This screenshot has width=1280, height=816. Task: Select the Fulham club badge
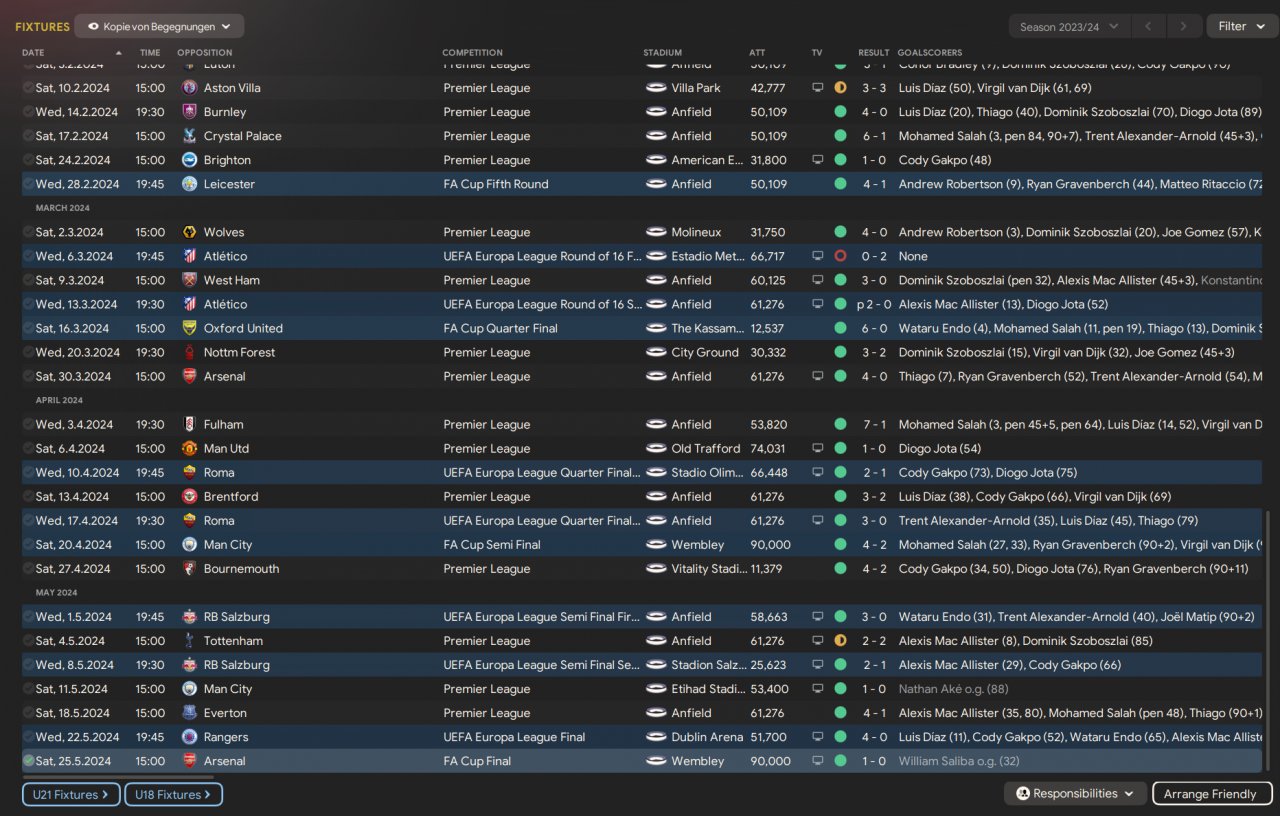pyautogui.click(x=190, y=424)
